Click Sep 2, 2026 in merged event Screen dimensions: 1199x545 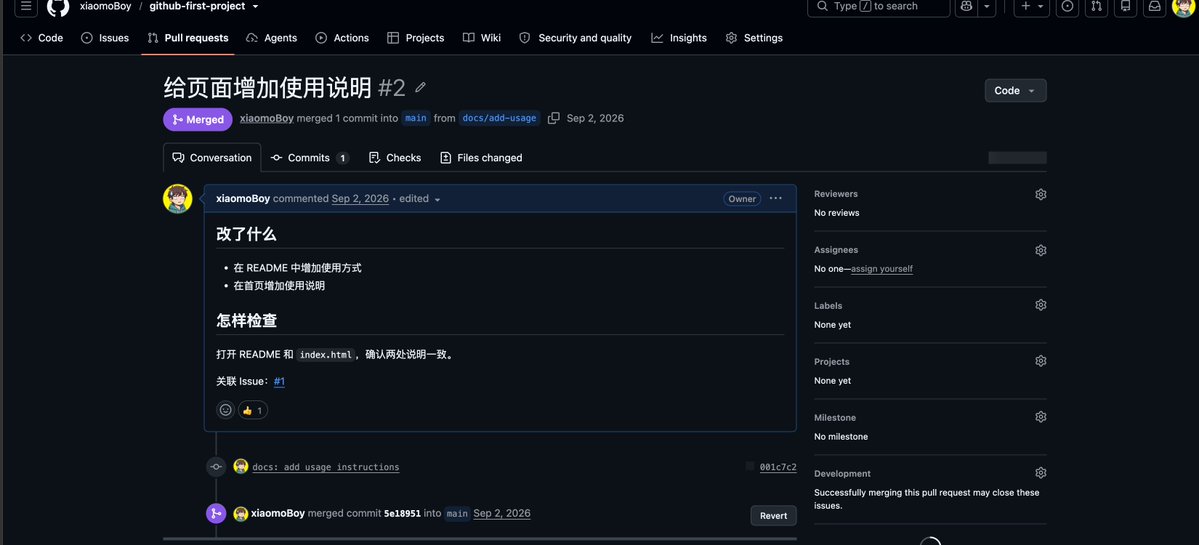[x=502, y=514]
